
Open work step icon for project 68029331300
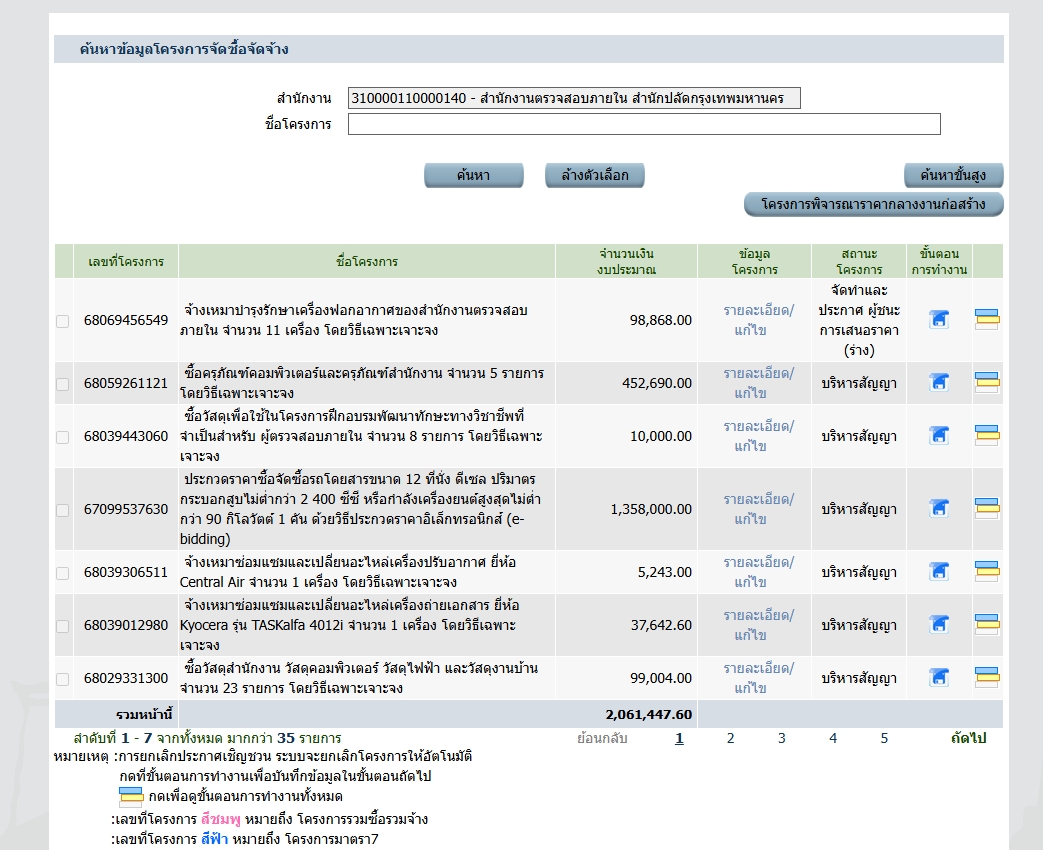tap(939, 678)
